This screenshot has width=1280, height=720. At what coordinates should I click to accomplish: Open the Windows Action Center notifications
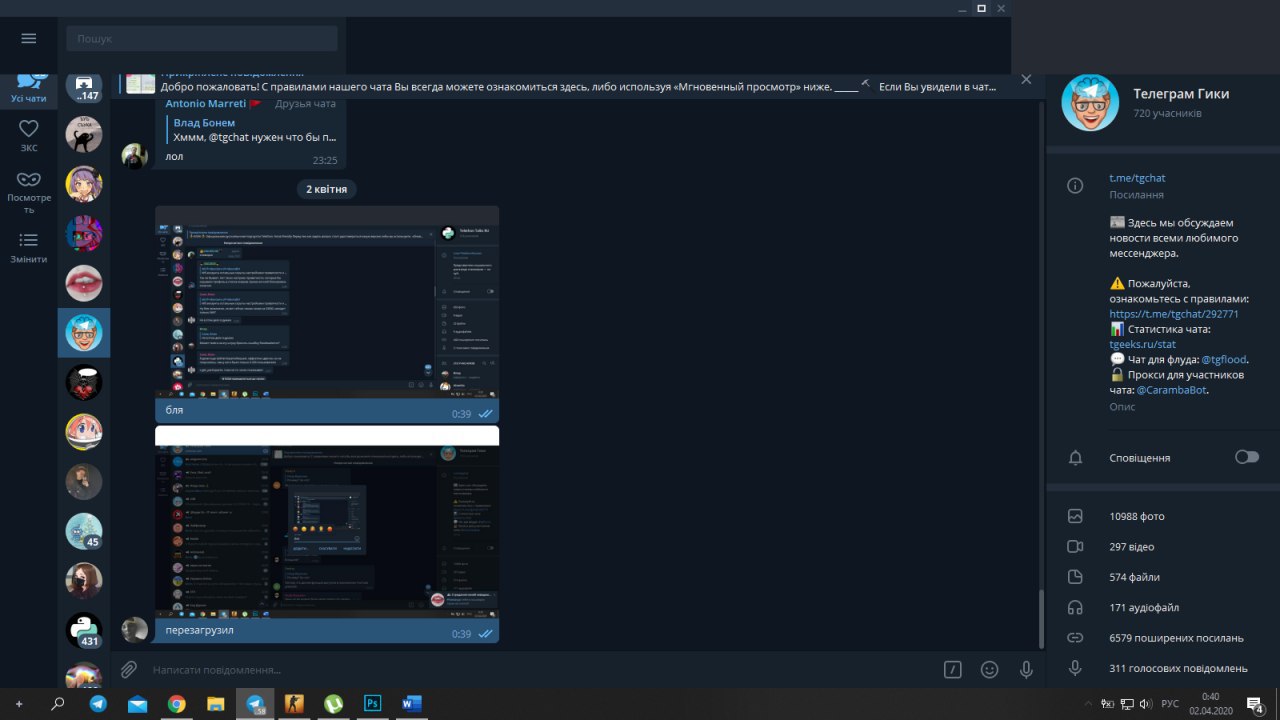pyautogui.click(x=1255, y=704)
